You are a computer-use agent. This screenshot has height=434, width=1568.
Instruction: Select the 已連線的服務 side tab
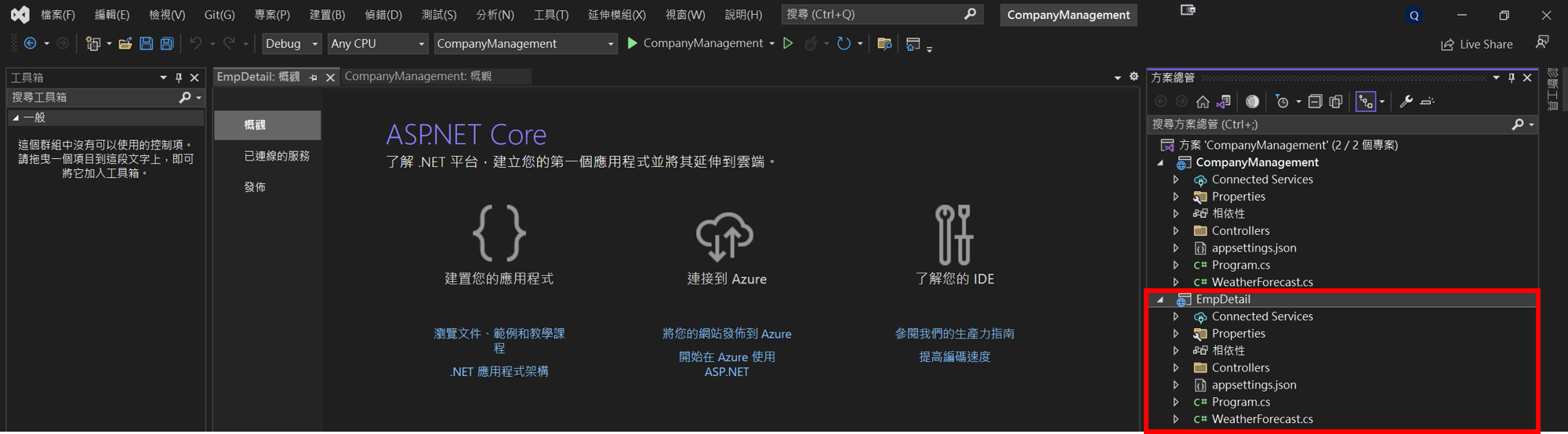277,156
